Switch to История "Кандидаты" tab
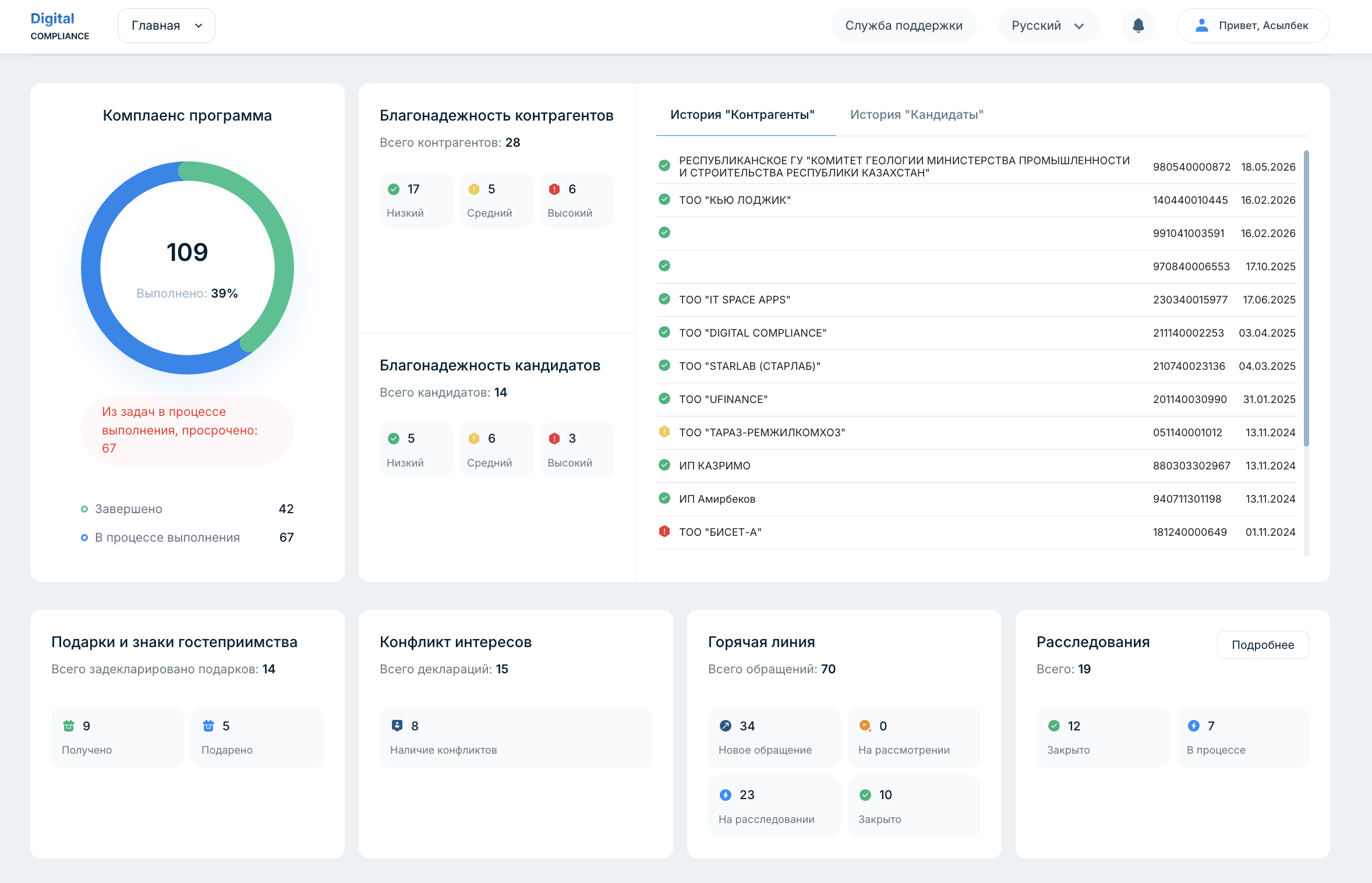Screen dimensions: 1372x883 pos(917,115)
